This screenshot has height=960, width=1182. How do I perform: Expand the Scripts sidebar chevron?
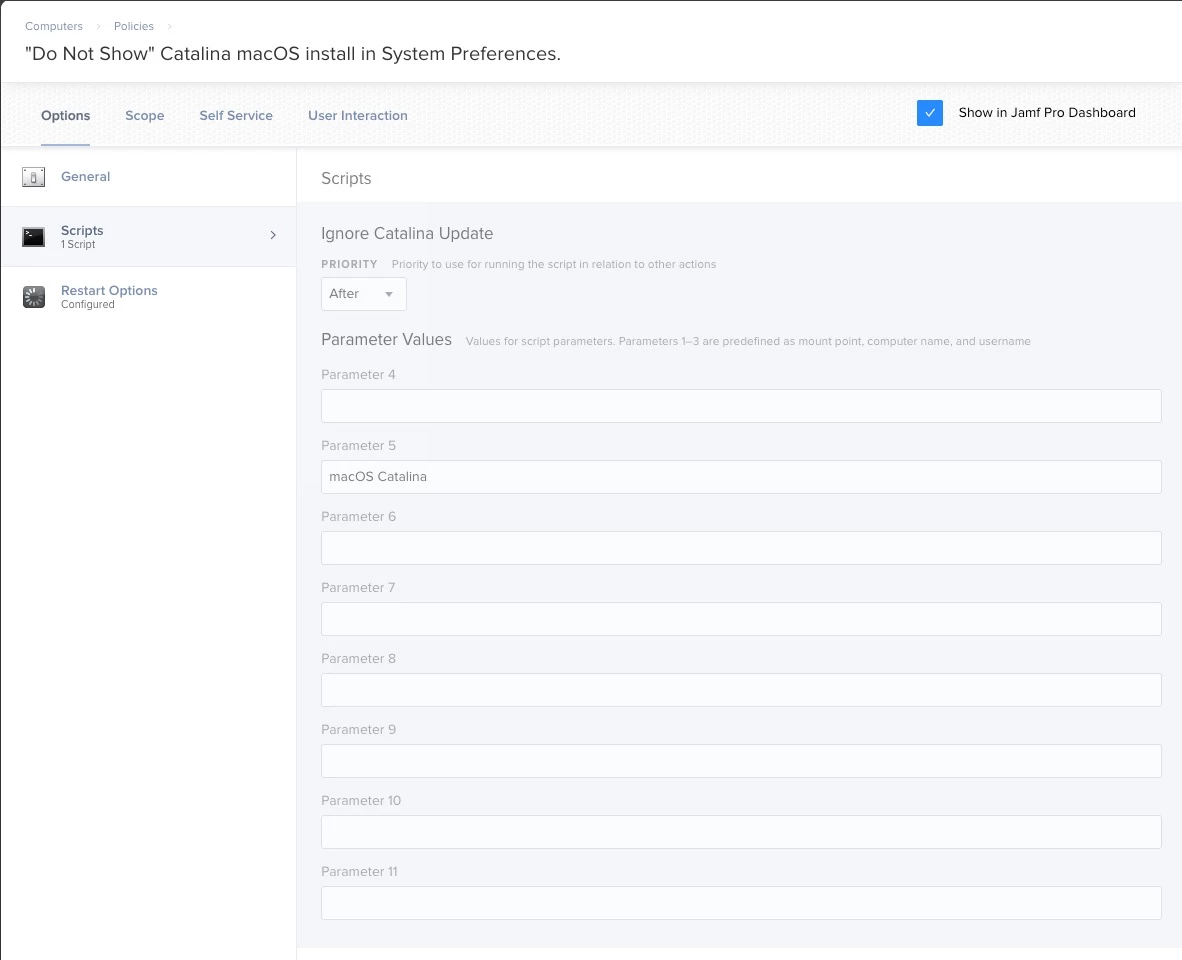click(273, 235)
